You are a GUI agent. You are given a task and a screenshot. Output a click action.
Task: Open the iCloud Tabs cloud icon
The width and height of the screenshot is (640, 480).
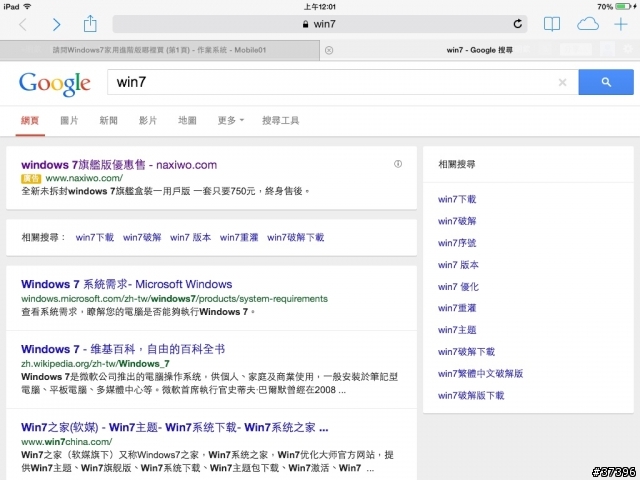click(588, 24)
